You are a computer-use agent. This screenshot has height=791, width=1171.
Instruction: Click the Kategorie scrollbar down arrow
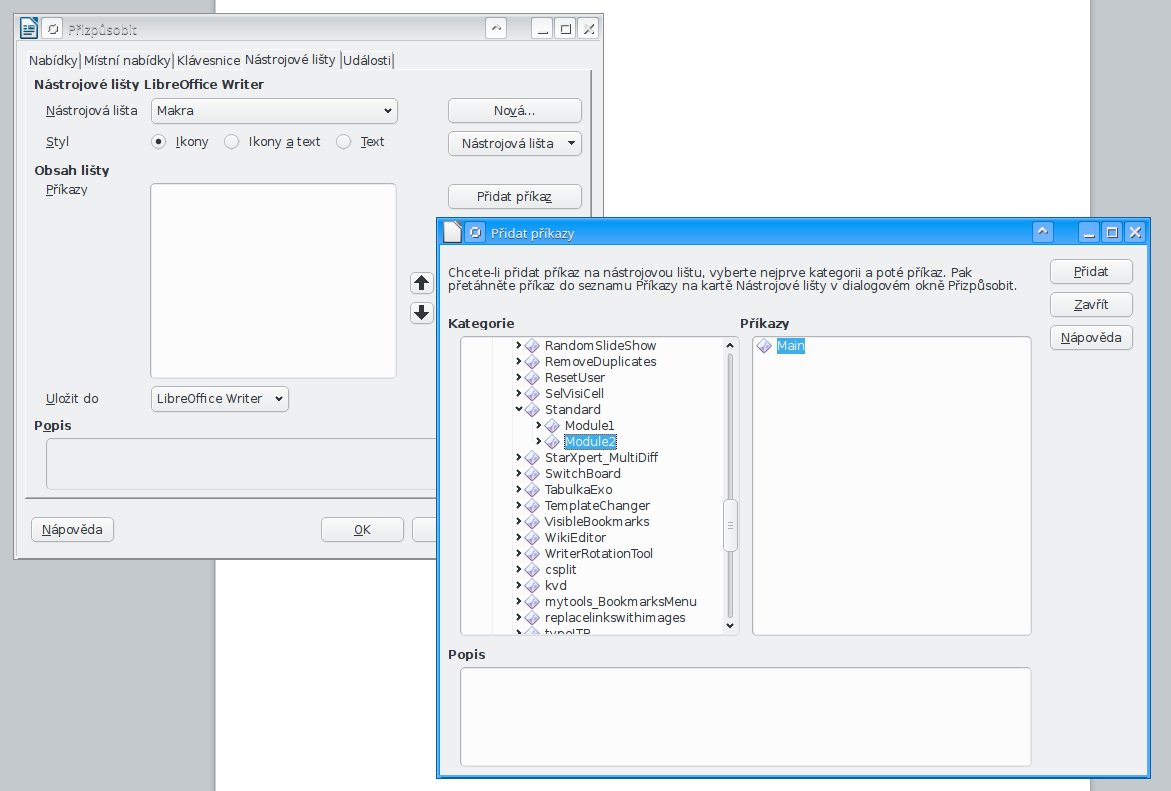(x=730, y=626)
